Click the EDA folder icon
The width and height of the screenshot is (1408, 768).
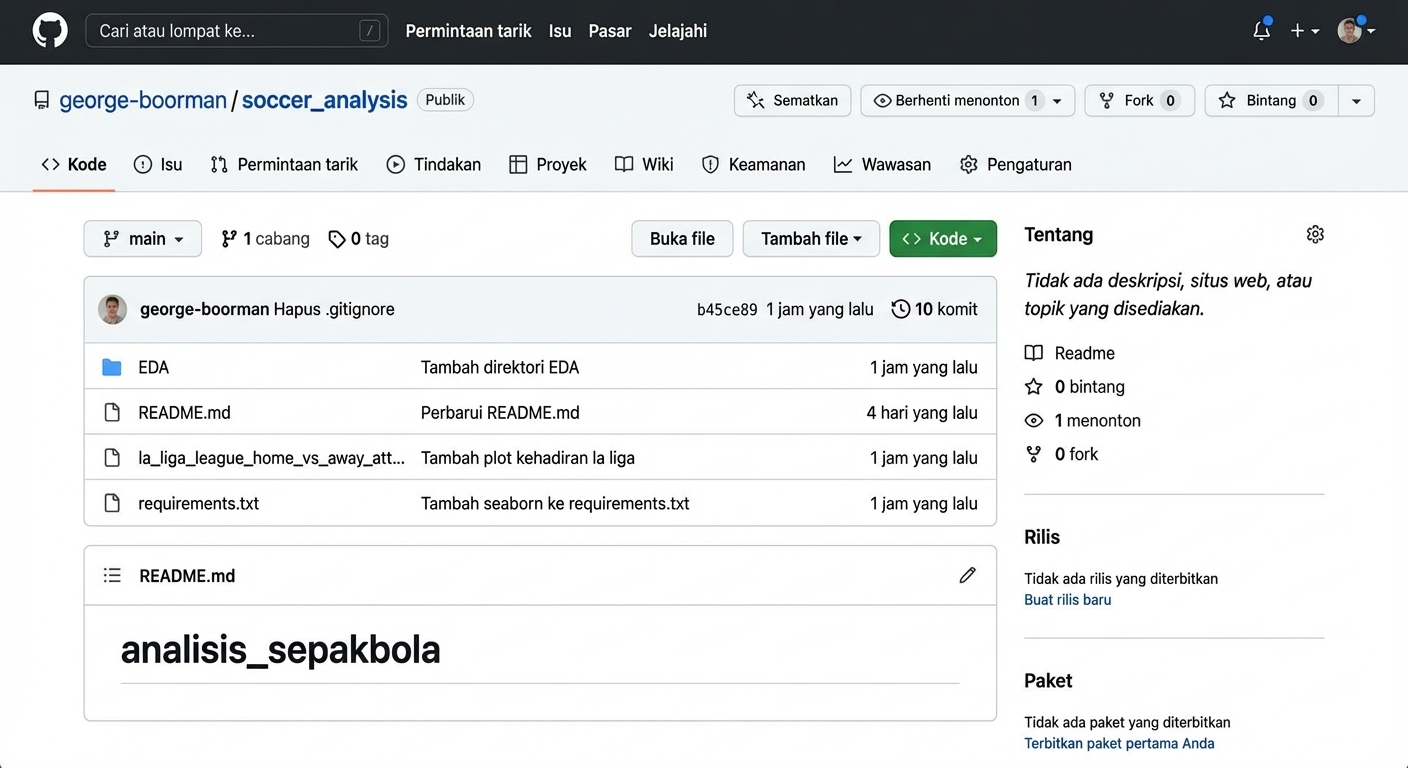[x=112, y=367]
